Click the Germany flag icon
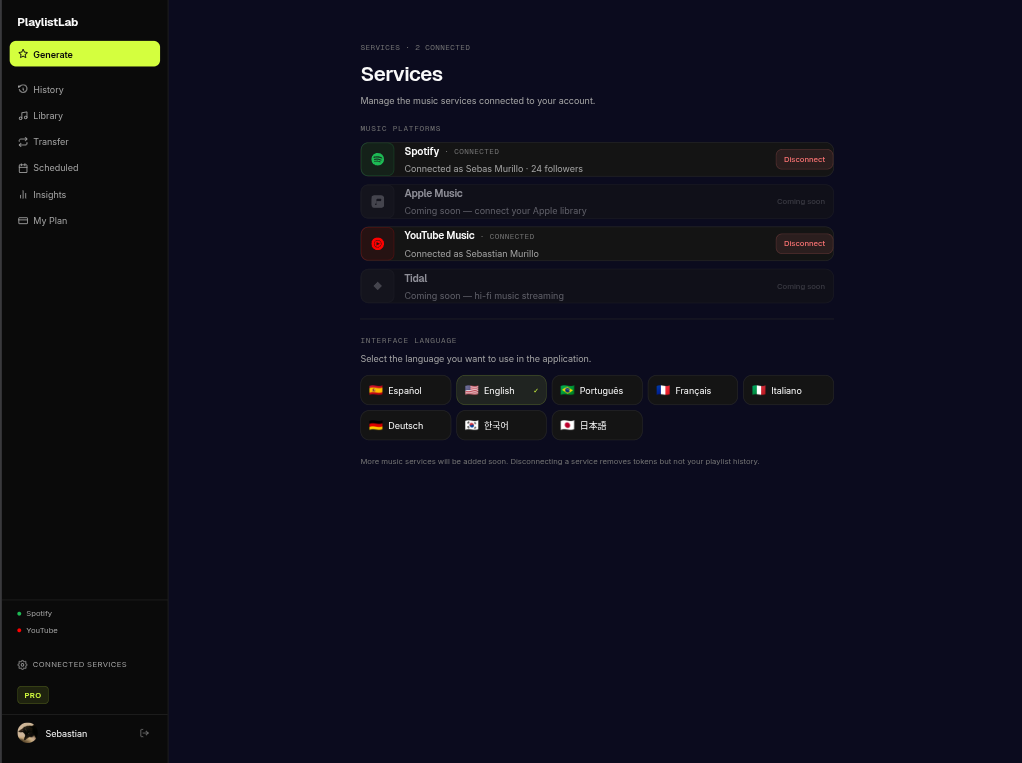Screen dimensions: 1022x763 (x=375, y=425)
